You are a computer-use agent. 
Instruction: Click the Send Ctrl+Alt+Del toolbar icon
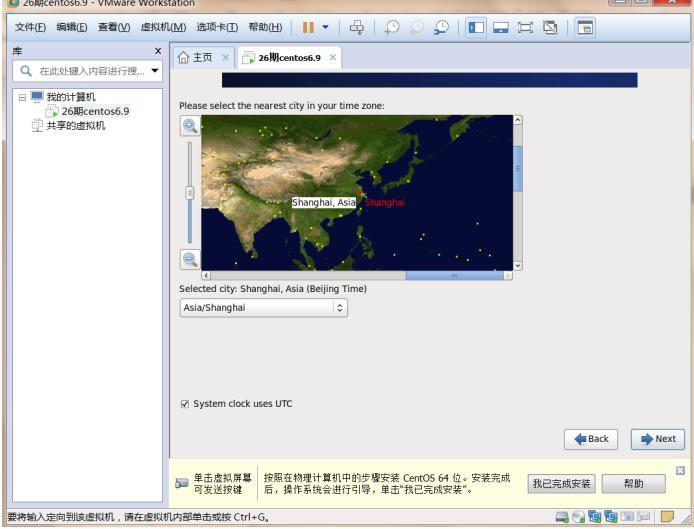coord(357,27)
